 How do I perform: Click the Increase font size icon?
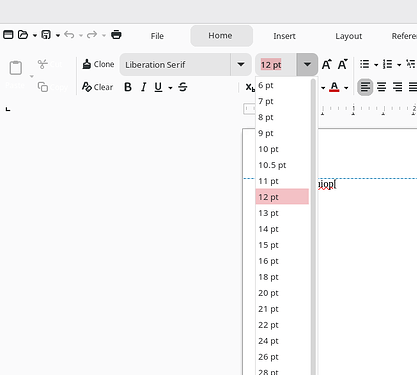pos(327,64)
